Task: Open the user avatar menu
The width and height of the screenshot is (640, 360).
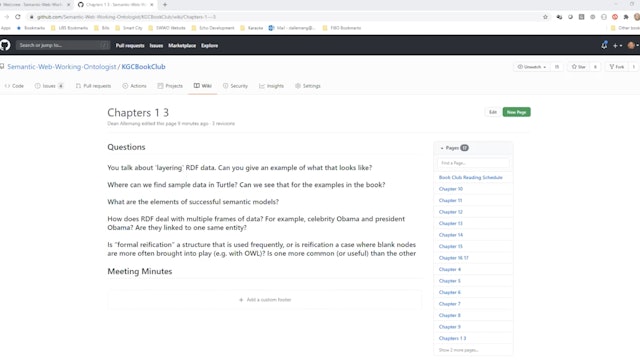Action: [x=633, y=45]
